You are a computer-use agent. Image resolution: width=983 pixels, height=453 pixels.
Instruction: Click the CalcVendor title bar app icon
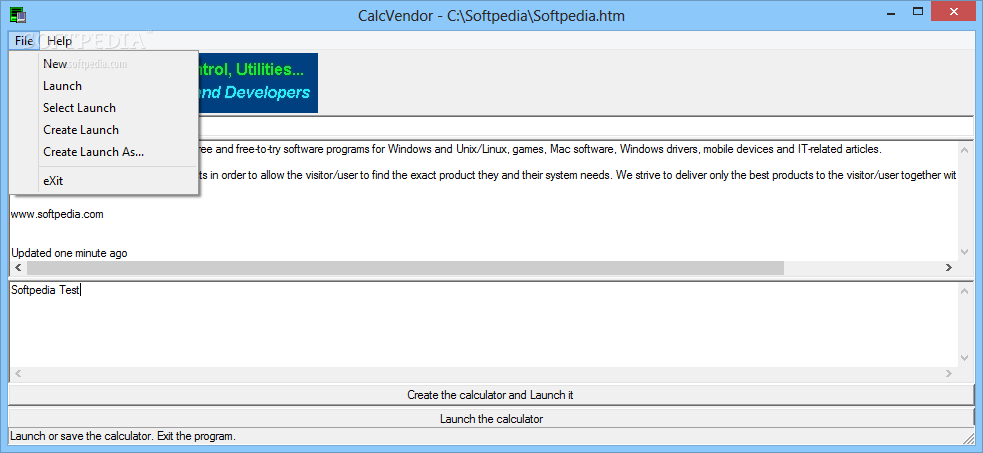17,14
